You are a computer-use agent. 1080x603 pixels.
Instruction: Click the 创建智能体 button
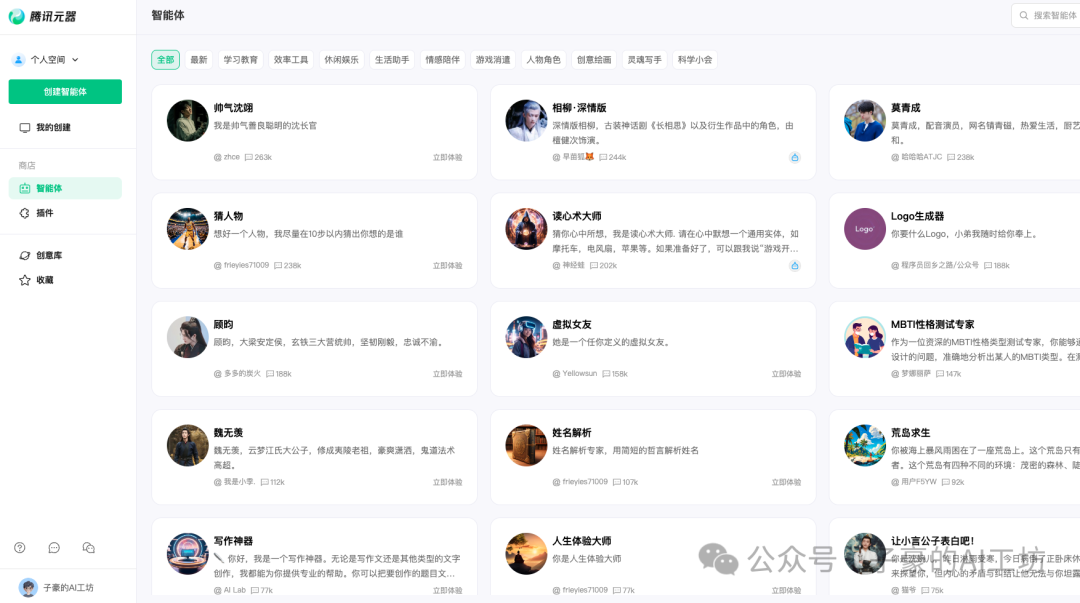(67, 91)
